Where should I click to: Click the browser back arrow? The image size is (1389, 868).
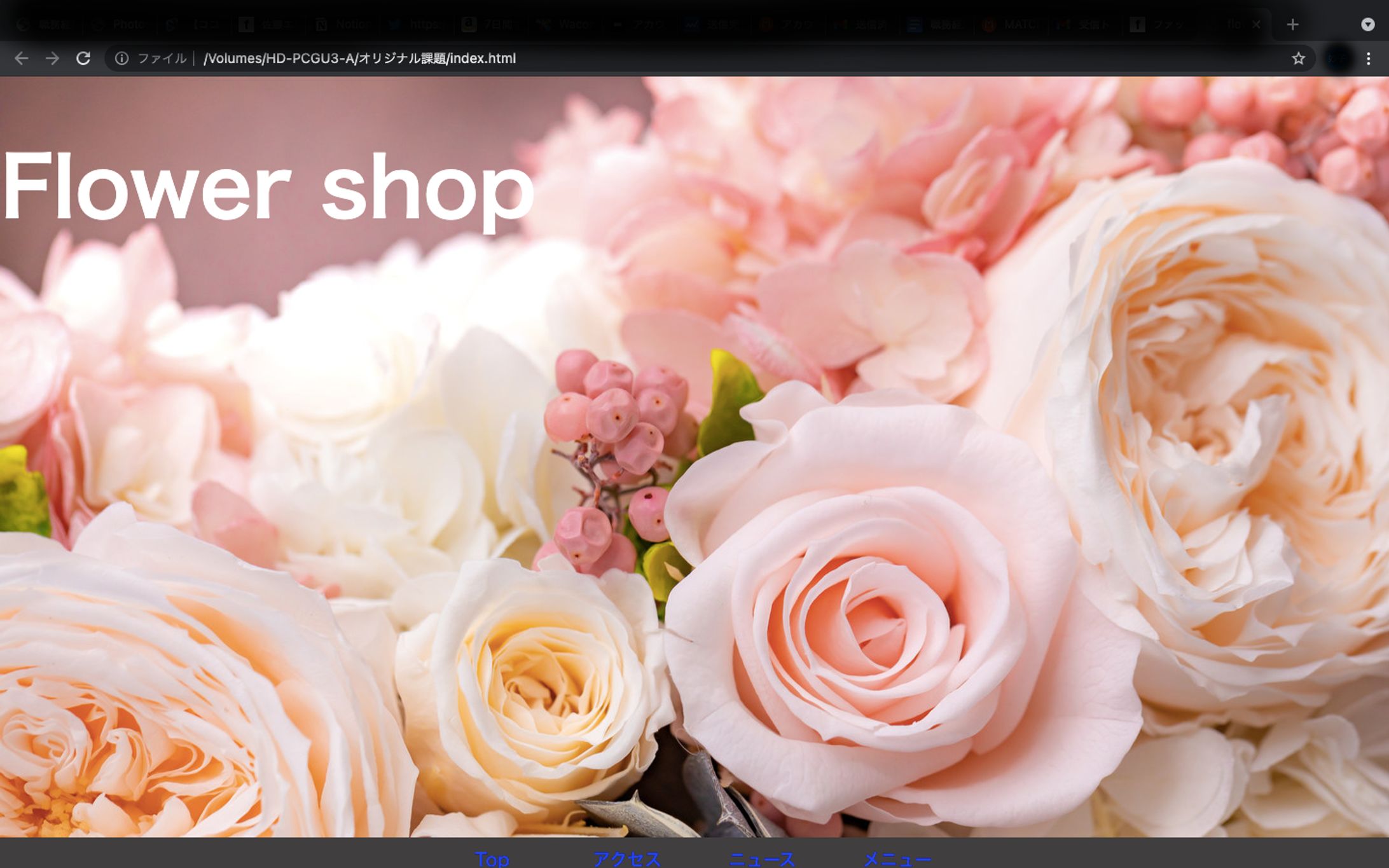pos(21,59)
